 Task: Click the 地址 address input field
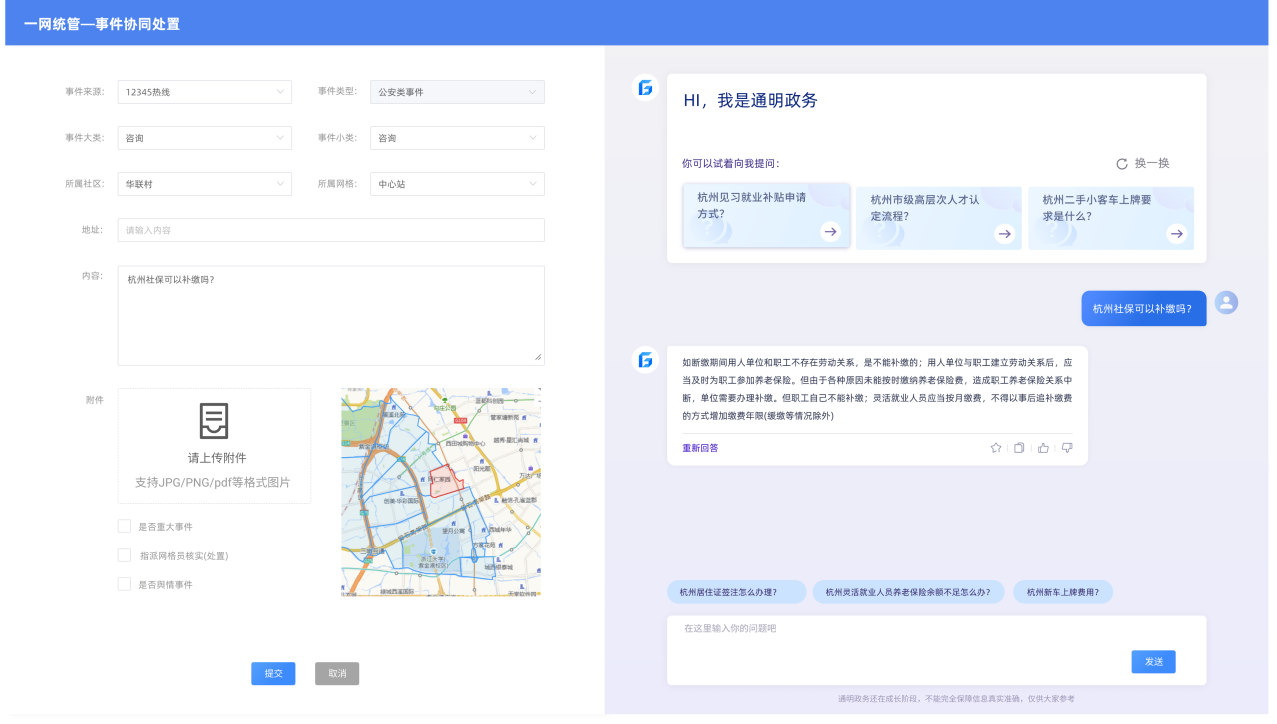tap(330, 230)
